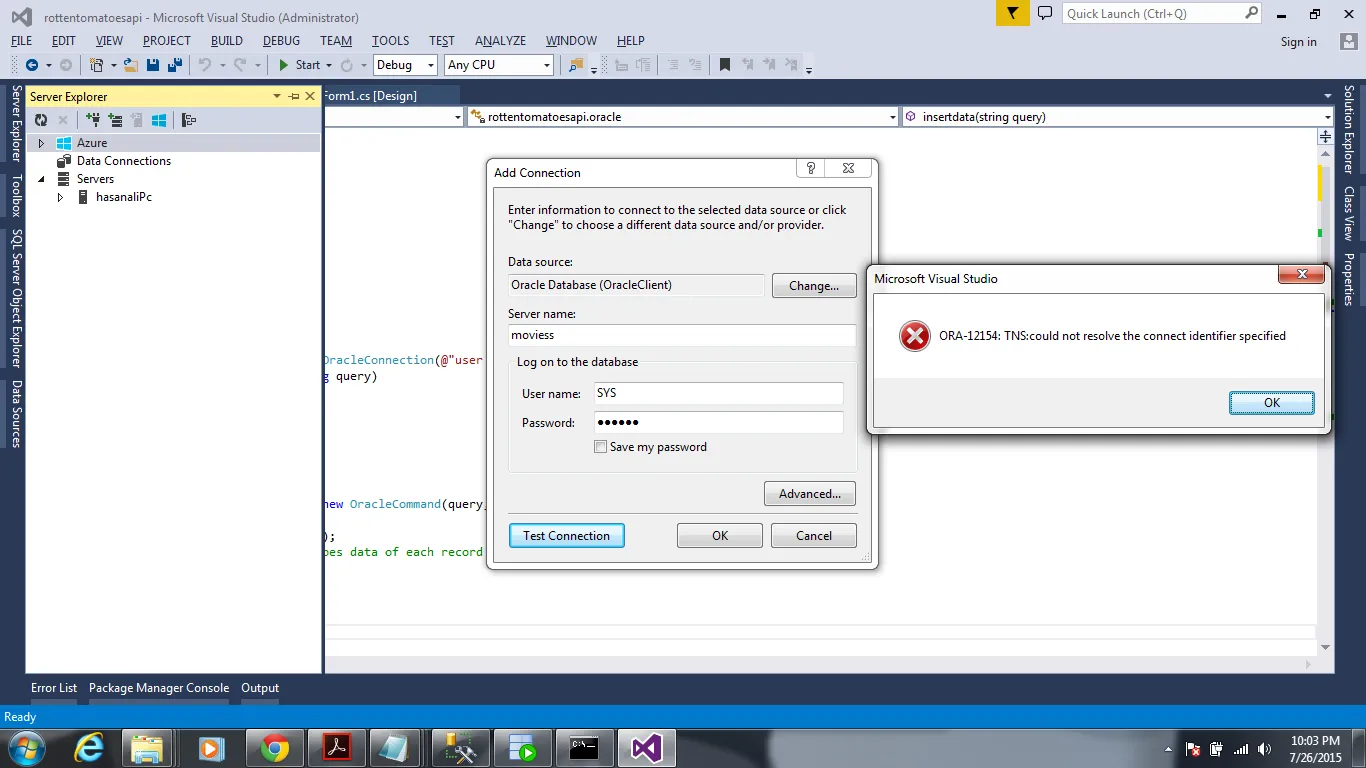Click Connect to Server icon in Server Explorer
The height and width of the screenshot is (768, 1366).
click(x=115, y=120)
